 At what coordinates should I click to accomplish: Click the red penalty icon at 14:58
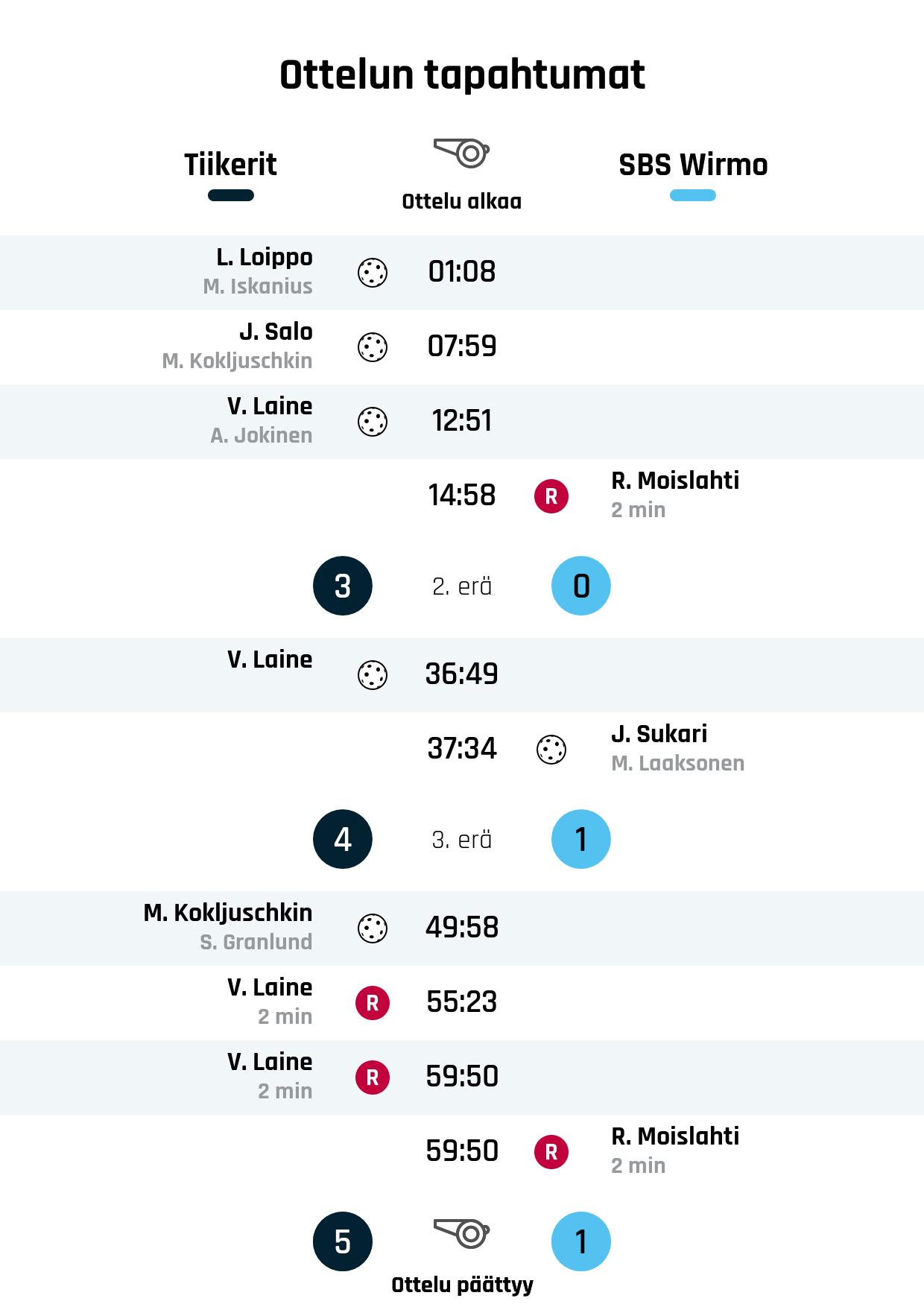[x=551, y=496]
